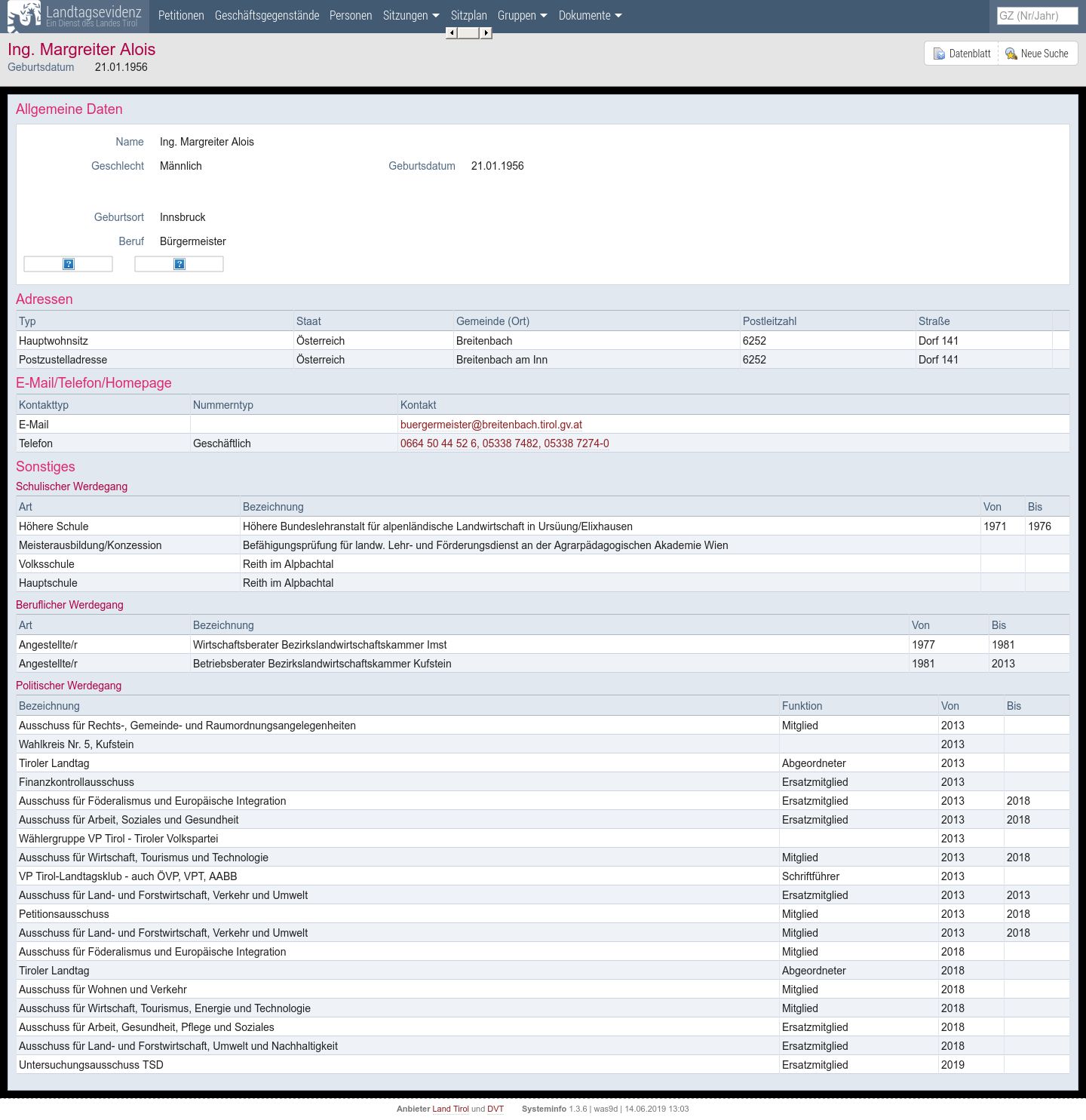Click the Politischer Werdegang subheading

click(x=69, y=686)
